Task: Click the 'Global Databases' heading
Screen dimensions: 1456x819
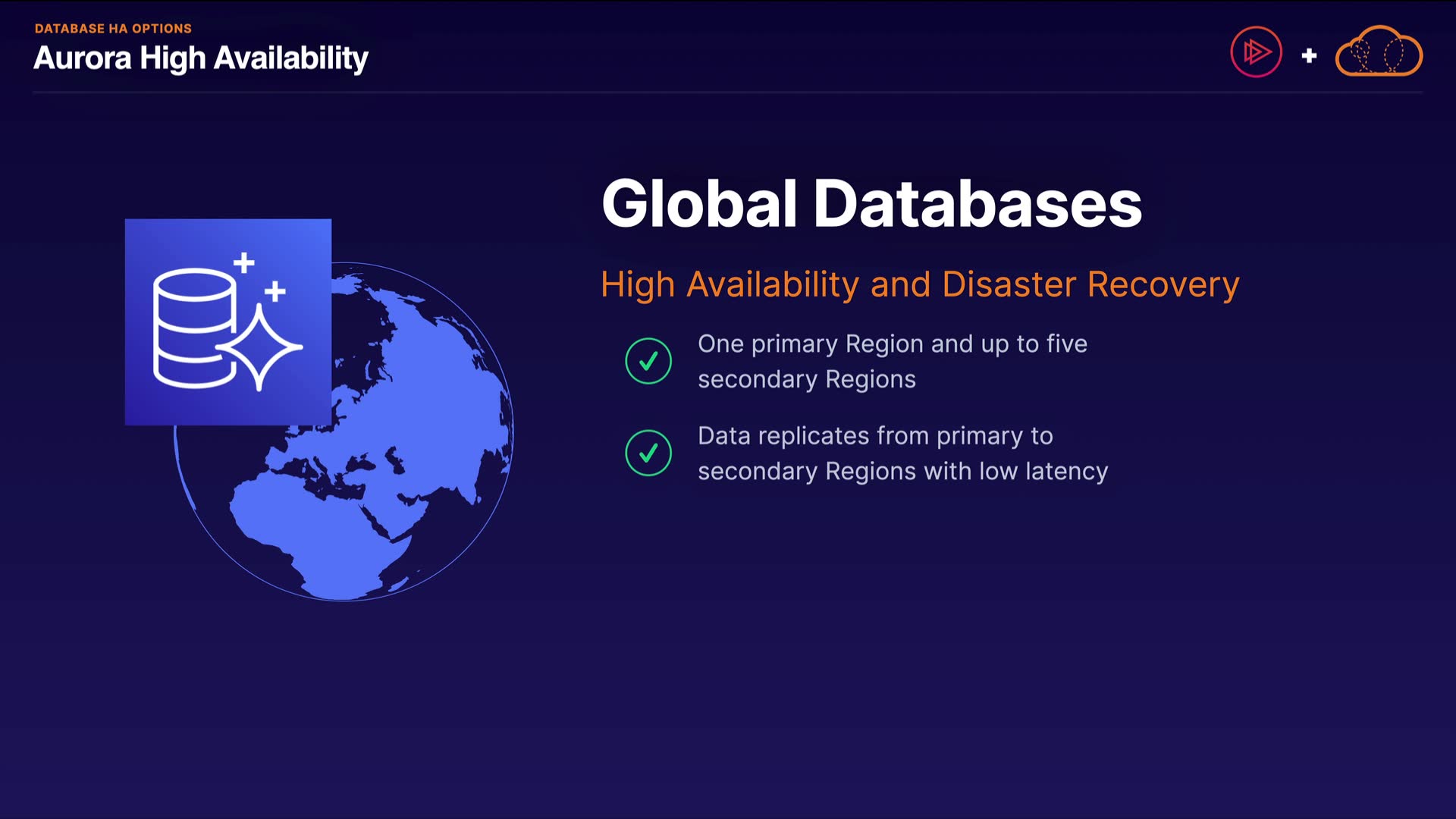Action: click(x=871, y=203)
